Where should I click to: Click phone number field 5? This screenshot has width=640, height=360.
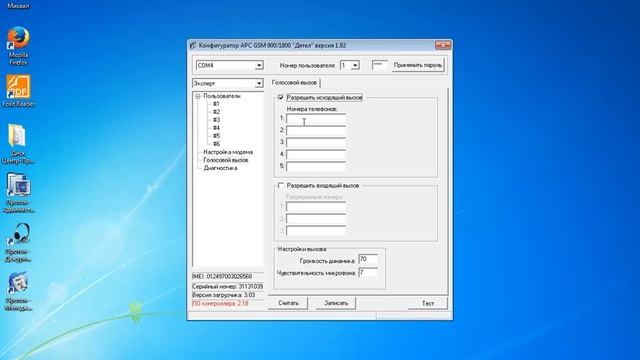316,166
